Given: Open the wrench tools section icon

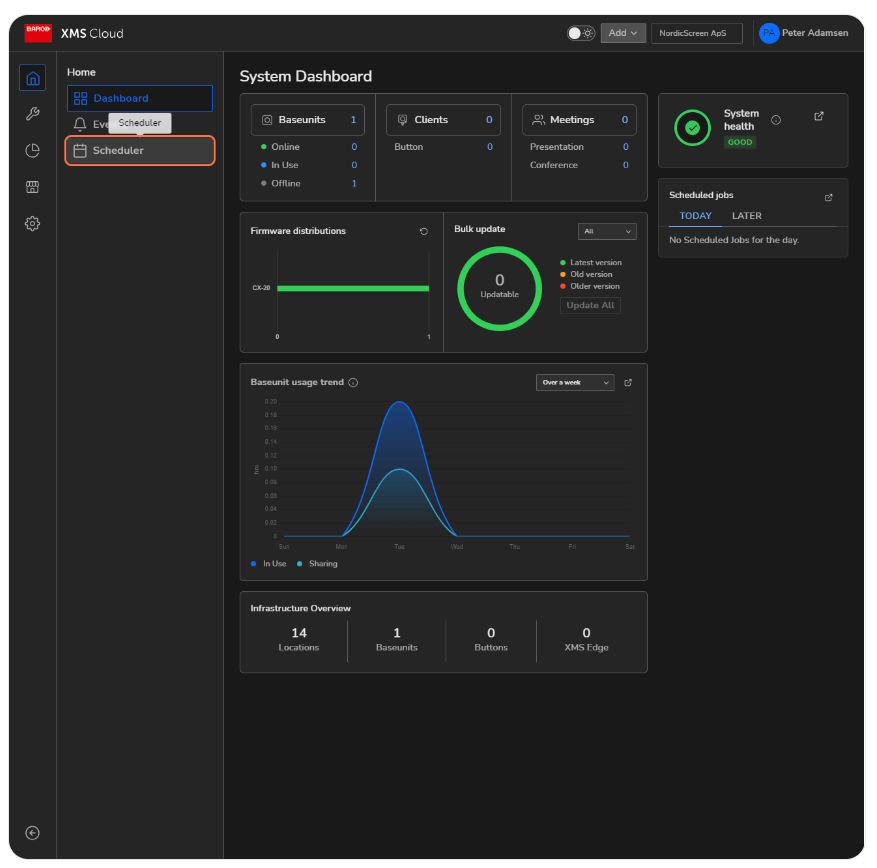Looking at the screenshot, I should point(32,114).
